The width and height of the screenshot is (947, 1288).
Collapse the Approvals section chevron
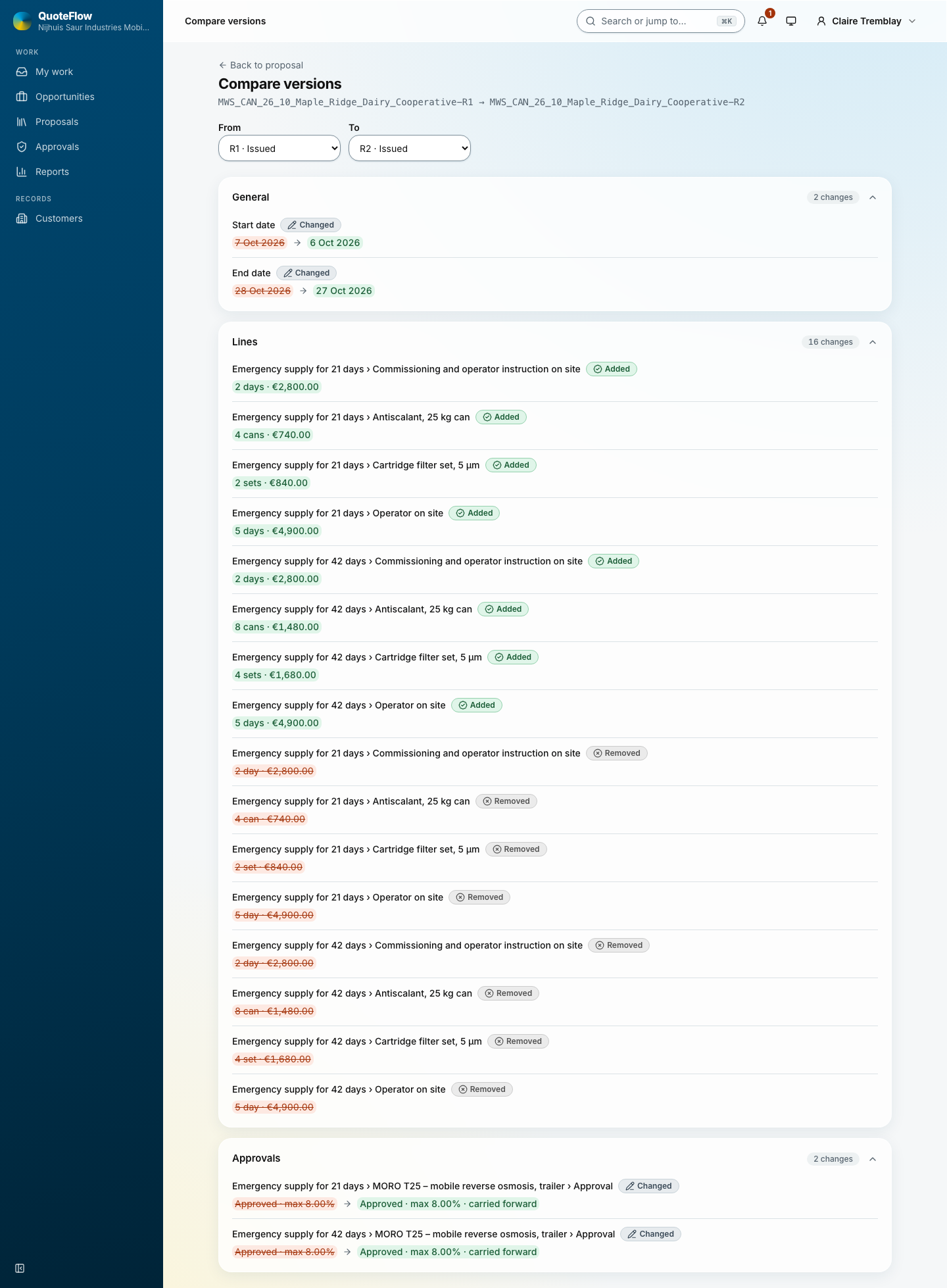tap(873, 1159)
